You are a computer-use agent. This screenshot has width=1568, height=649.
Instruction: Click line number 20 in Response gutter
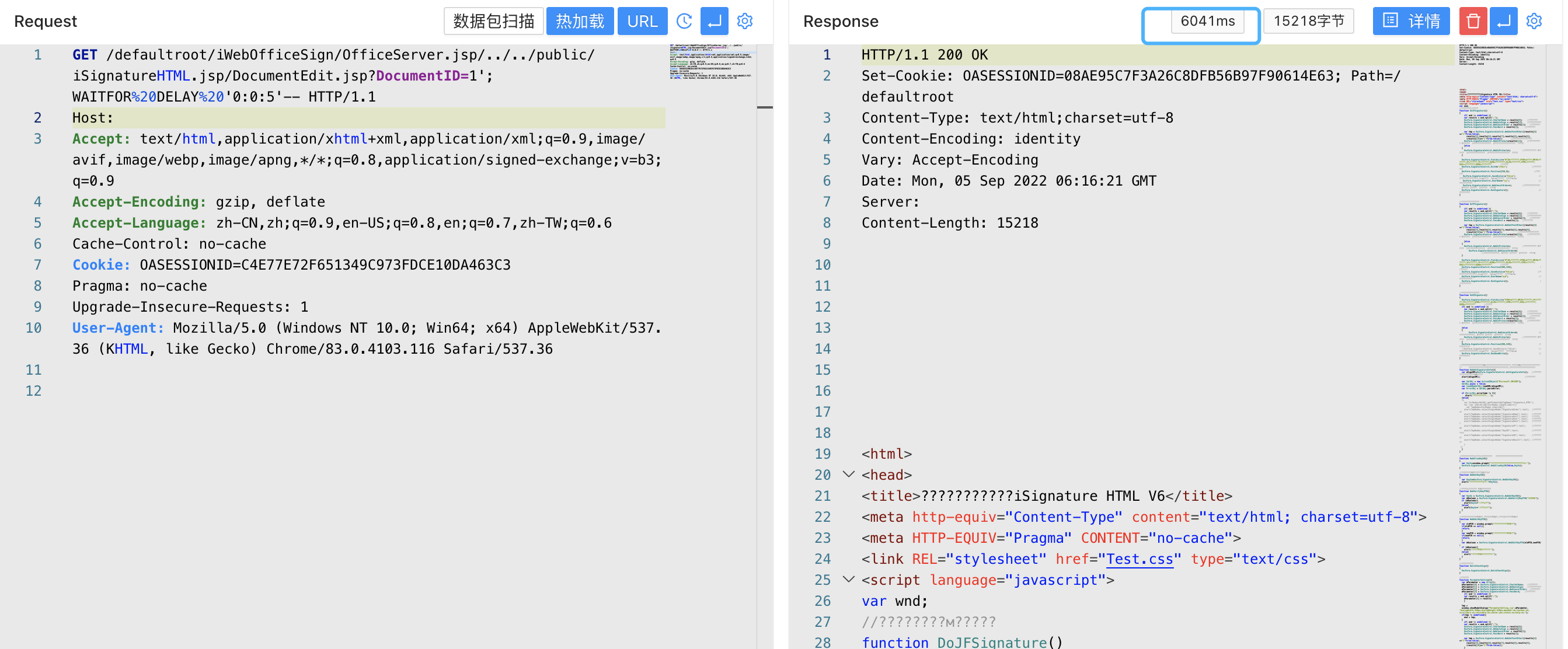click(823, 475)
